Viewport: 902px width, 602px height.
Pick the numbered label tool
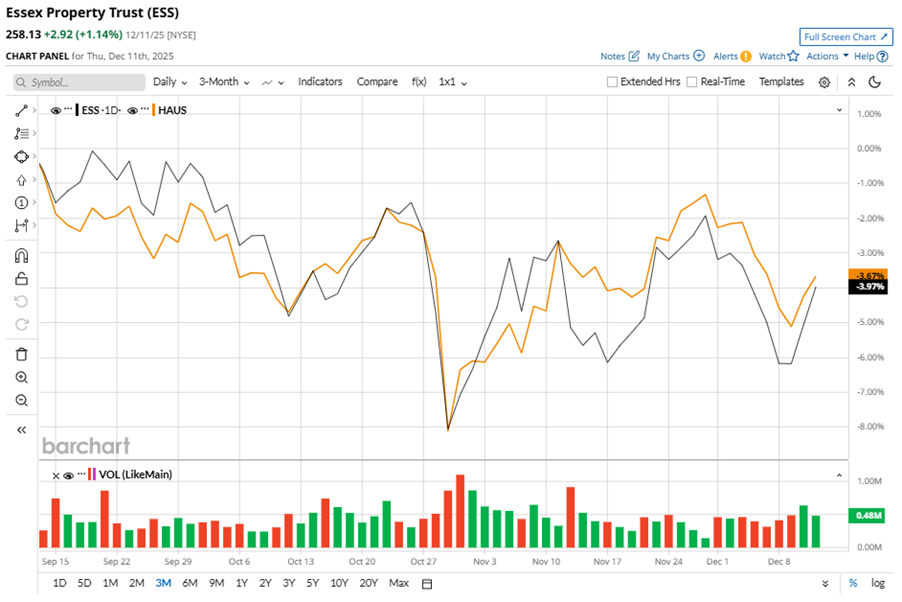[21, 203]
